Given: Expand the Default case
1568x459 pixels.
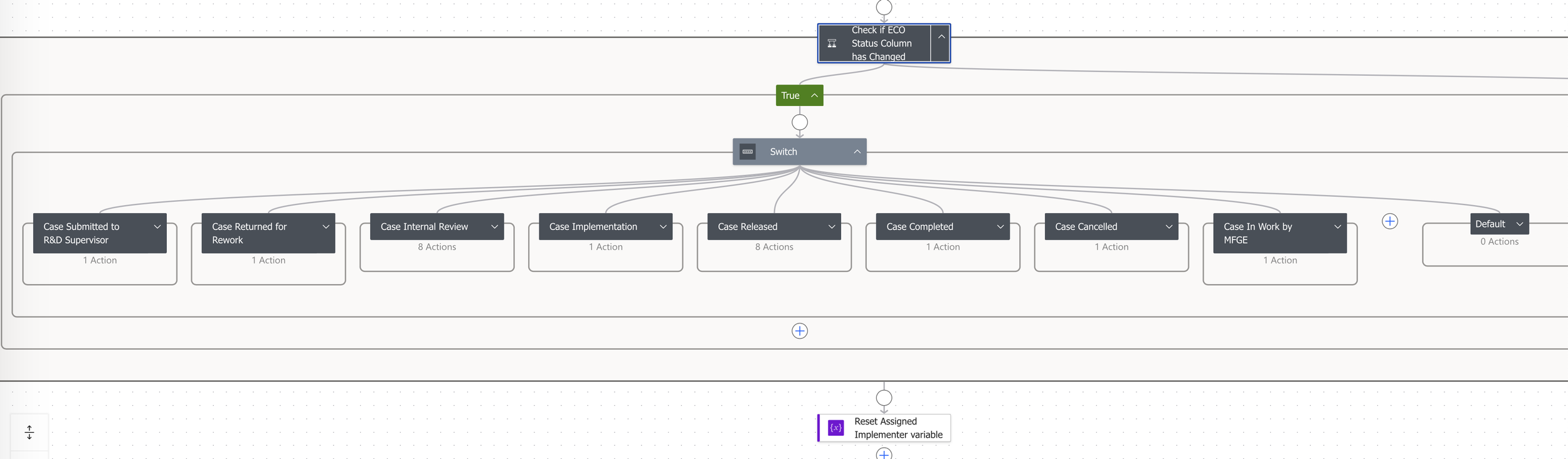Looking at the screenshot, I should click(1520, 224).
